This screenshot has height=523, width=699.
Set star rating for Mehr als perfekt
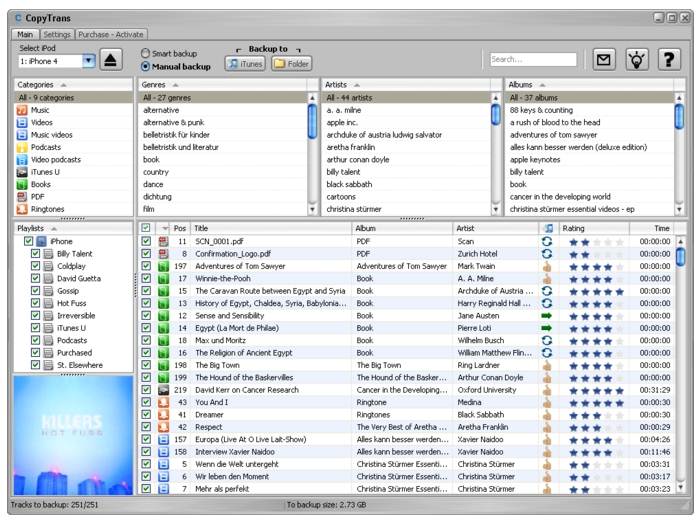pyautogui.click(x=596, y=489)
